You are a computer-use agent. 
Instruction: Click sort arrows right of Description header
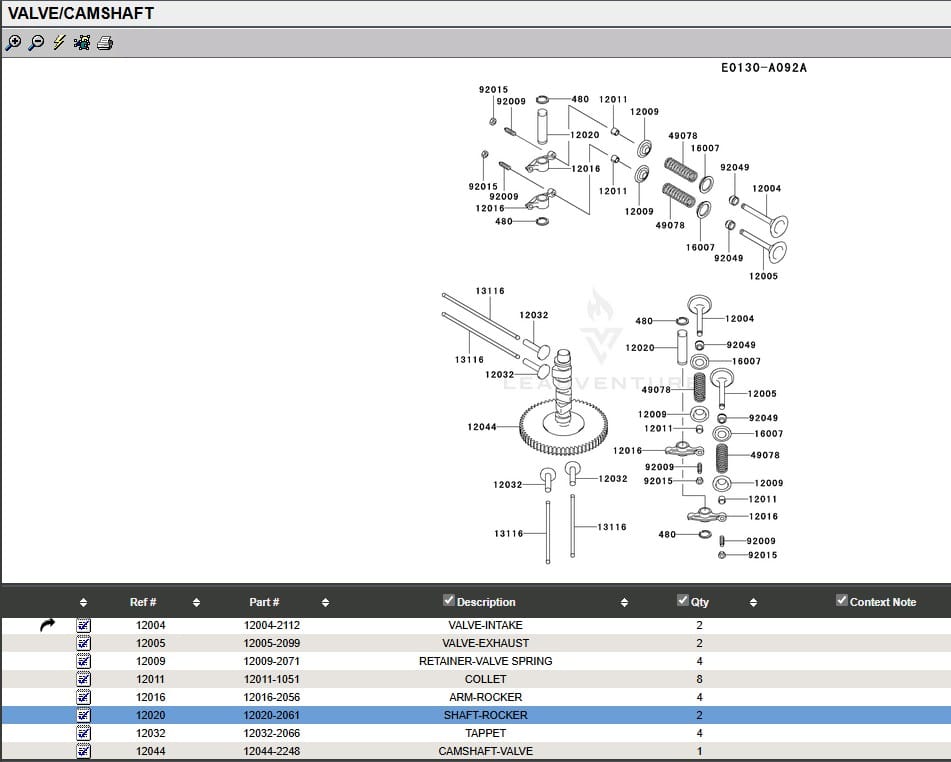coord(624,602)
